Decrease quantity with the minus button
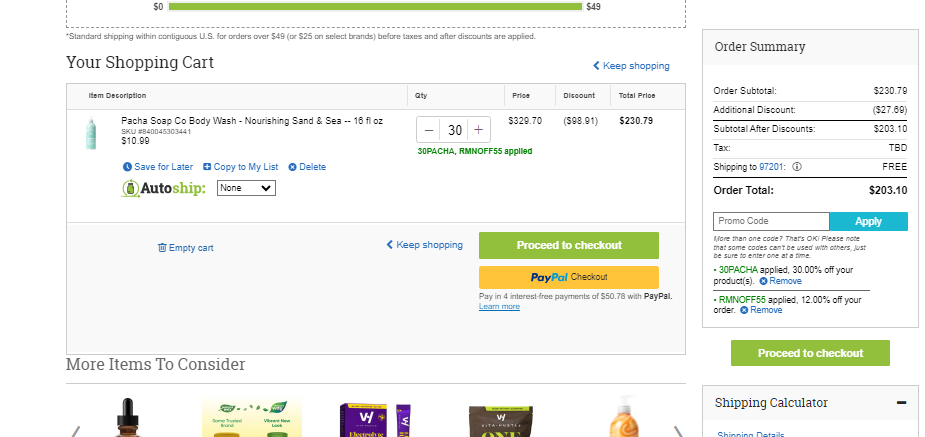The width and height of the screenshot is (925, 437). [429, 130]
